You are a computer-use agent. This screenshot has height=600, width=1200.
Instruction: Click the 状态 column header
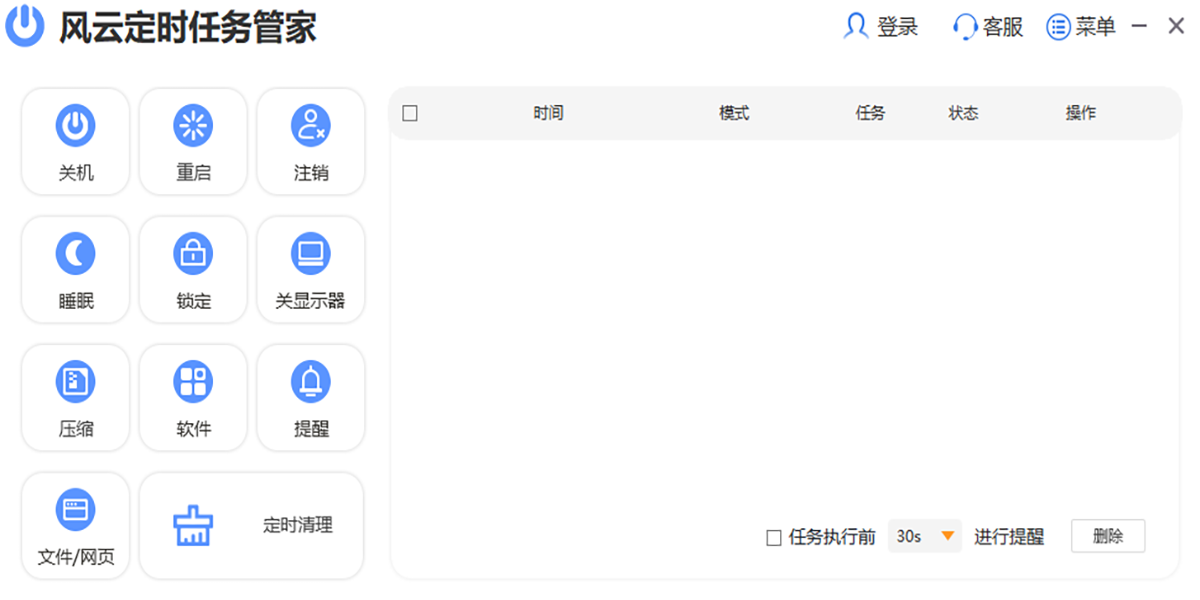(963, 113)
